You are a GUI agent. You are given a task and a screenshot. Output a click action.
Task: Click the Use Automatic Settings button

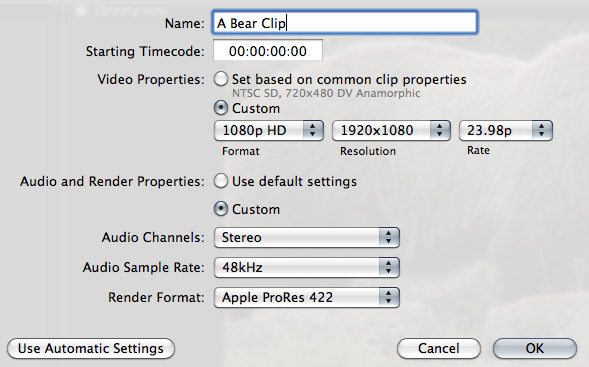click(x=91, y=348)
